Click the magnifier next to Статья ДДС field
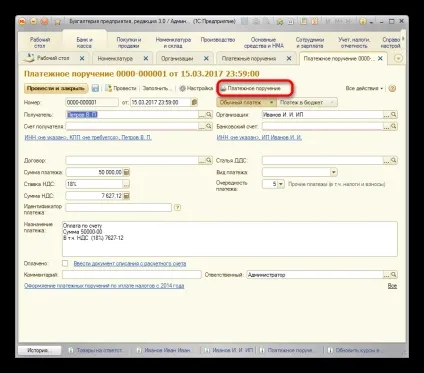 pos(394,160)
